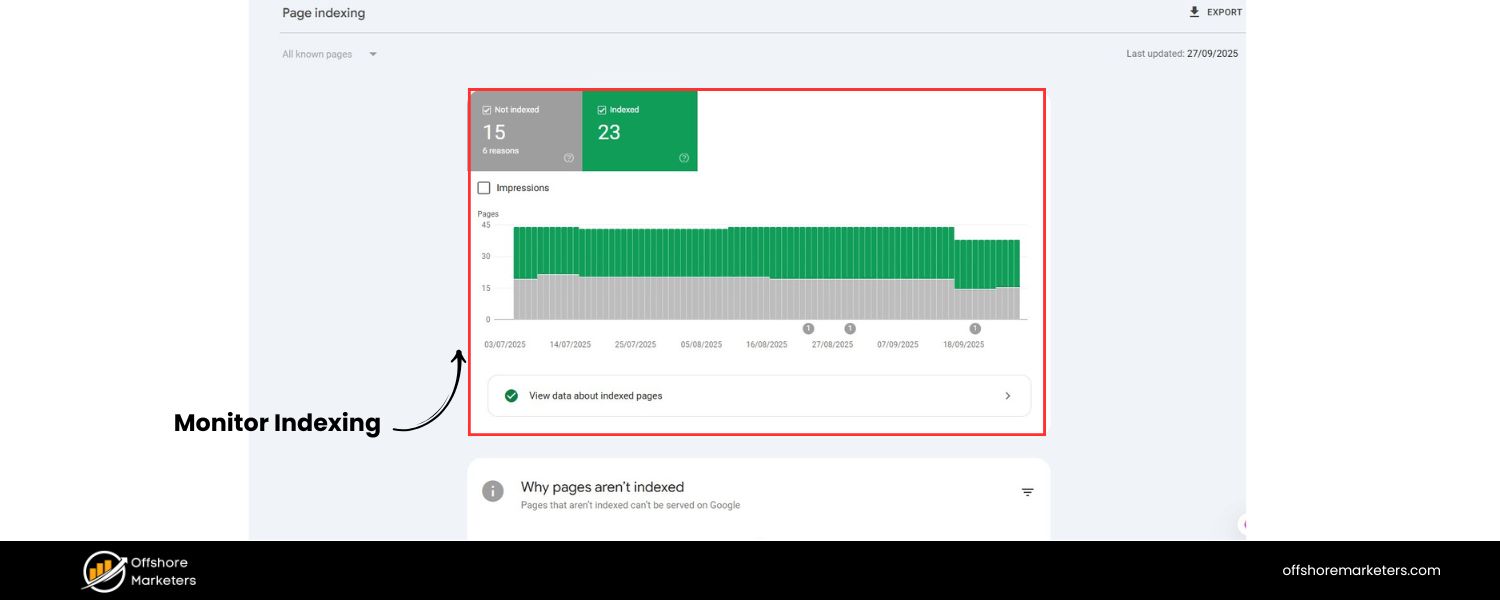Open the help tooltip on Not indexed card
This screenshot has width=1500, height=600.
[569, 157]
